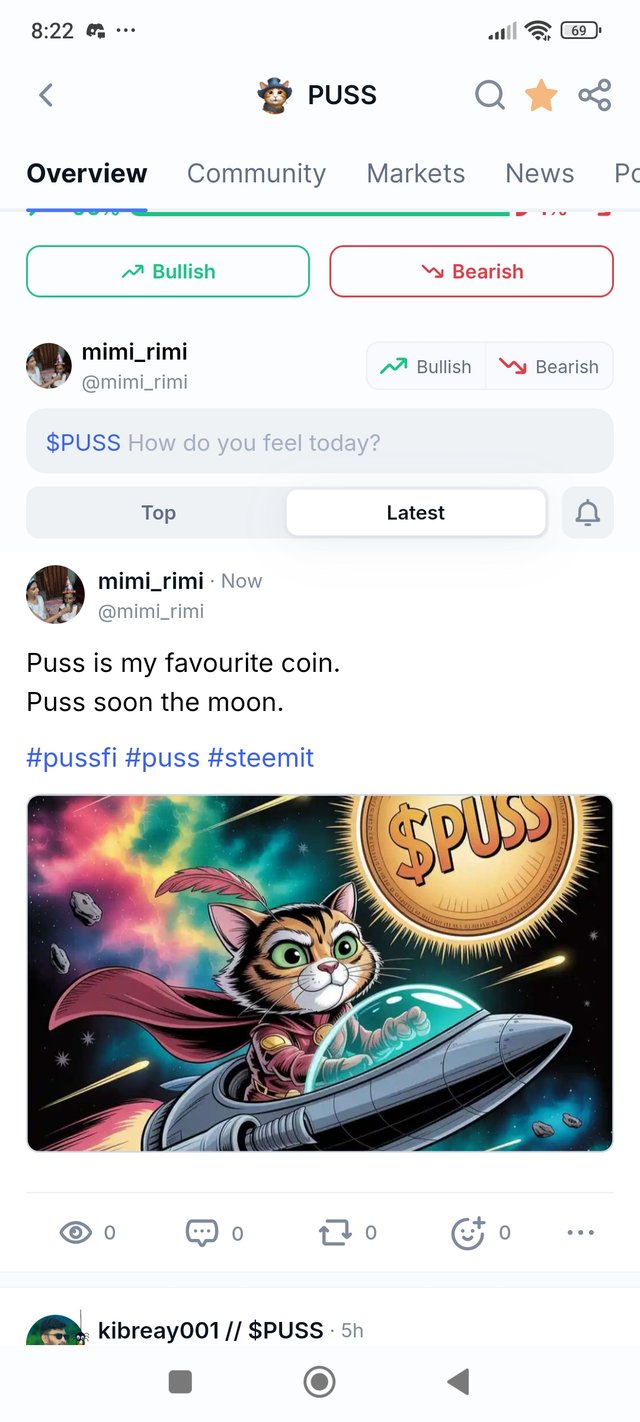This screenshot has height=1422, width=640.
Task: Tap the share icon in header
Action: coord(594,95)
